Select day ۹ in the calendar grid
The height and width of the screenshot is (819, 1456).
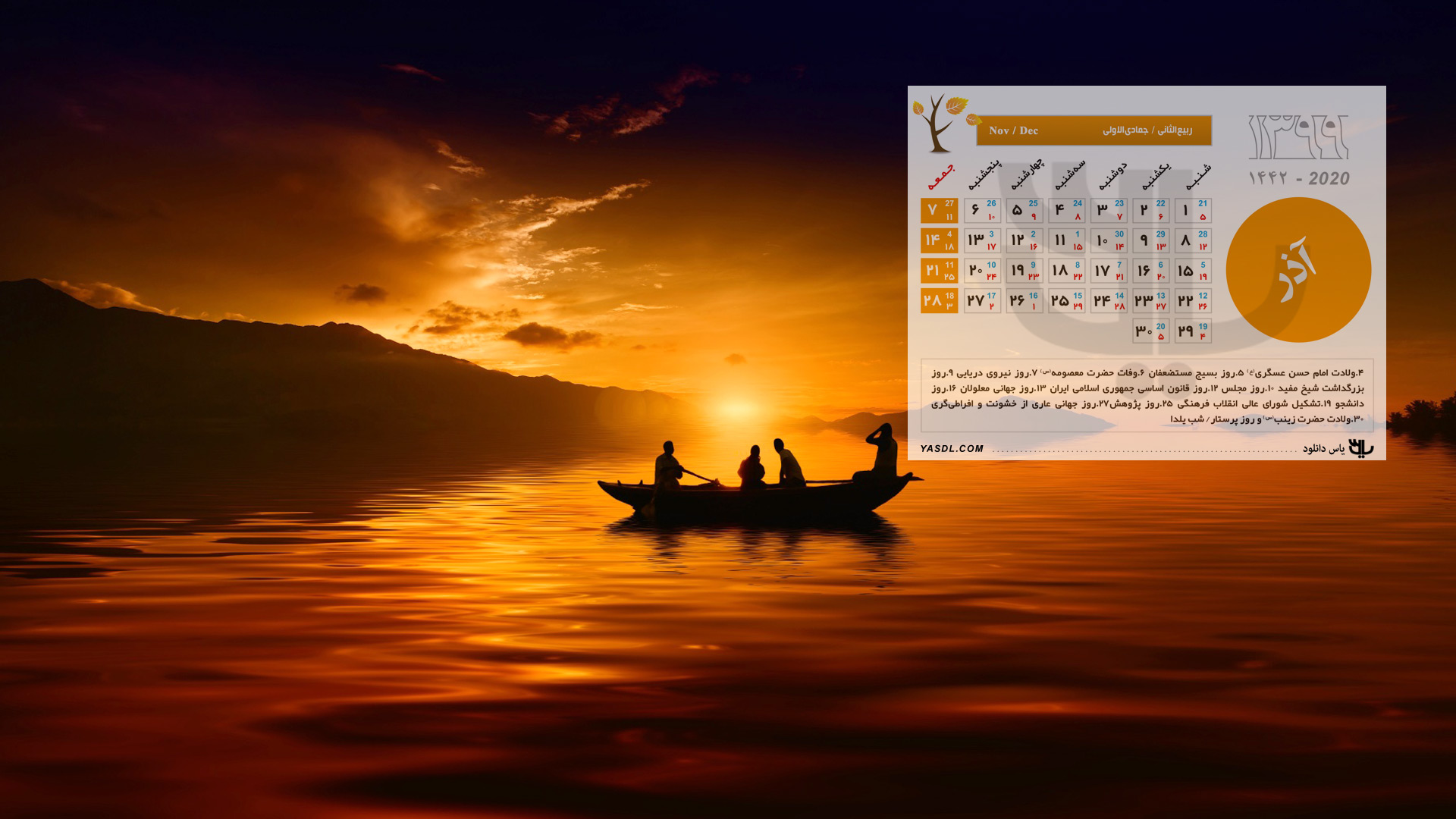click(1151, 240)
